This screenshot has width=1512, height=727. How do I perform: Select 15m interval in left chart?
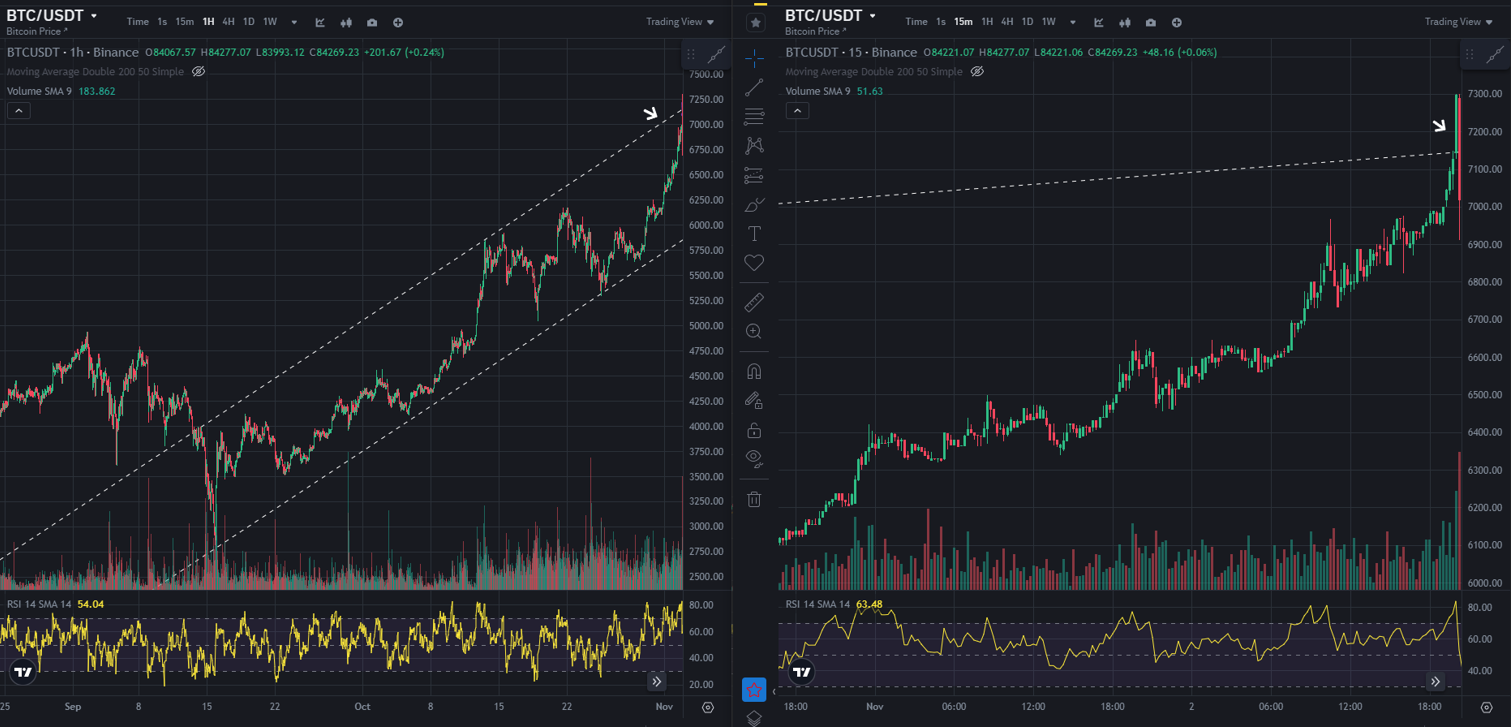point(184,22)
